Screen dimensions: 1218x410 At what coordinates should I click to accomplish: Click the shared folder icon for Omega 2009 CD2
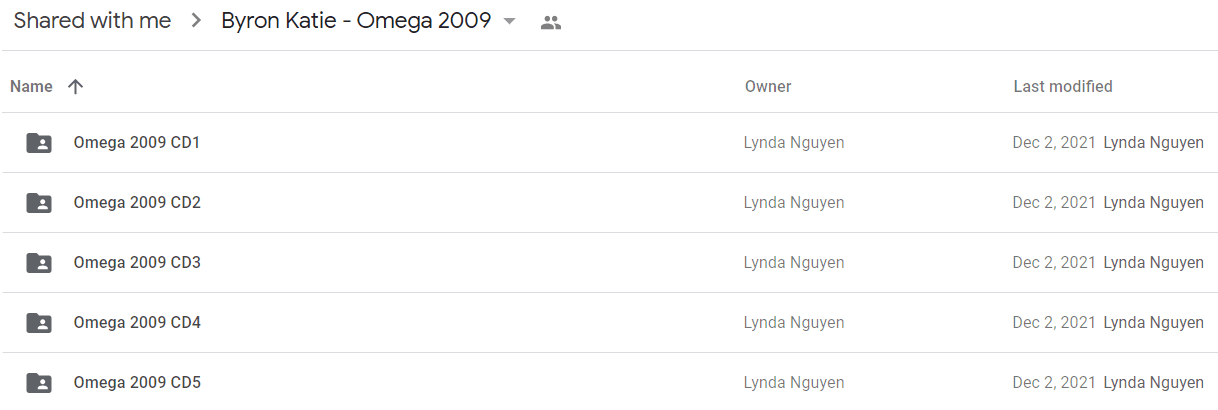click(x=39, y=203)
